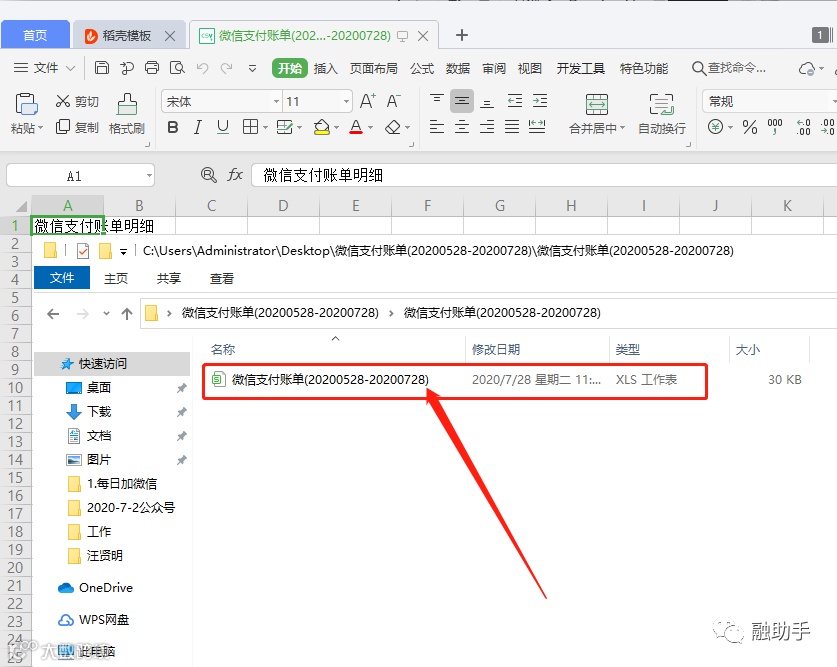837x667 pixels.
Task: Align text left icon
Action: pyautogui.click(x=437, y=127)
